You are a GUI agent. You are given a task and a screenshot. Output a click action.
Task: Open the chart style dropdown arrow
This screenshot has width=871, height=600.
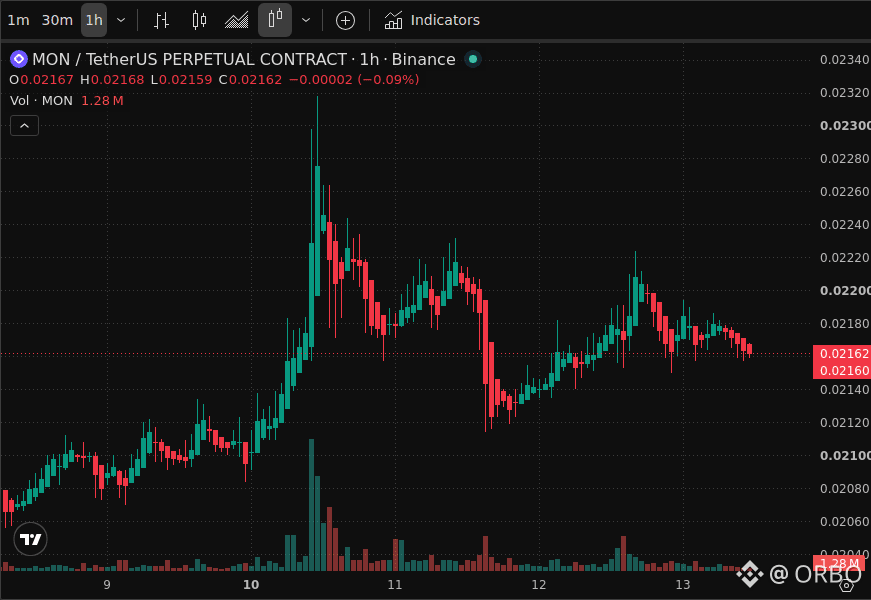point(306,21)
